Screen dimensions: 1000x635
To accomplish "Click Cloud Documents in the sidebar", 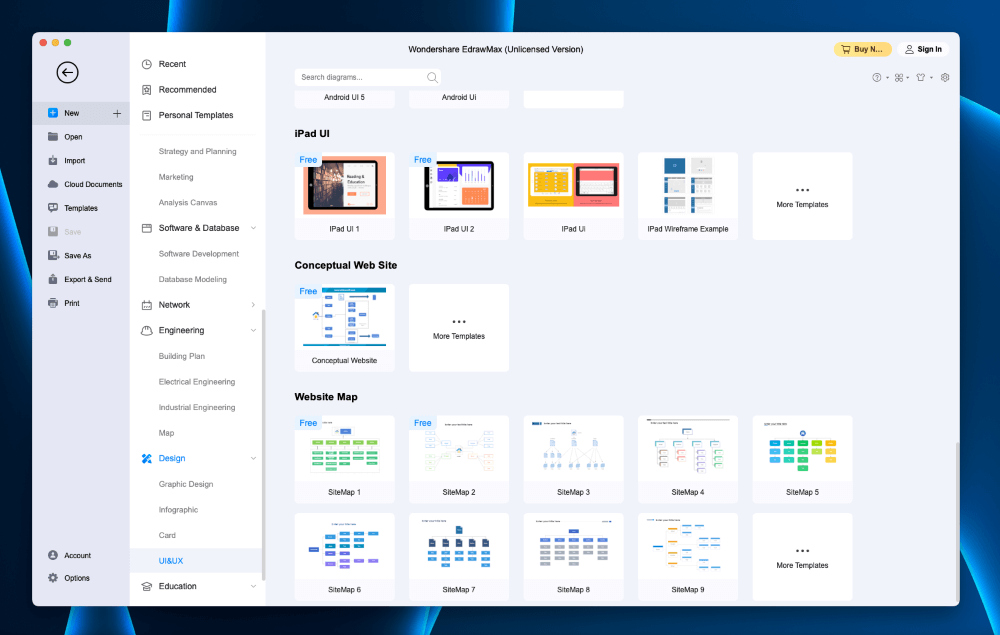I will [x=93, y=184].
